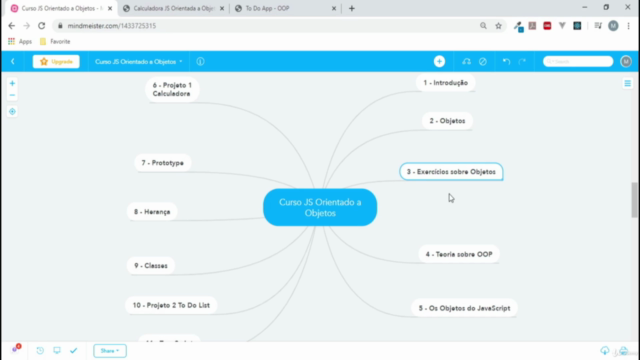
Task: Close the To Do App browser tab
Action: (333, 8)
